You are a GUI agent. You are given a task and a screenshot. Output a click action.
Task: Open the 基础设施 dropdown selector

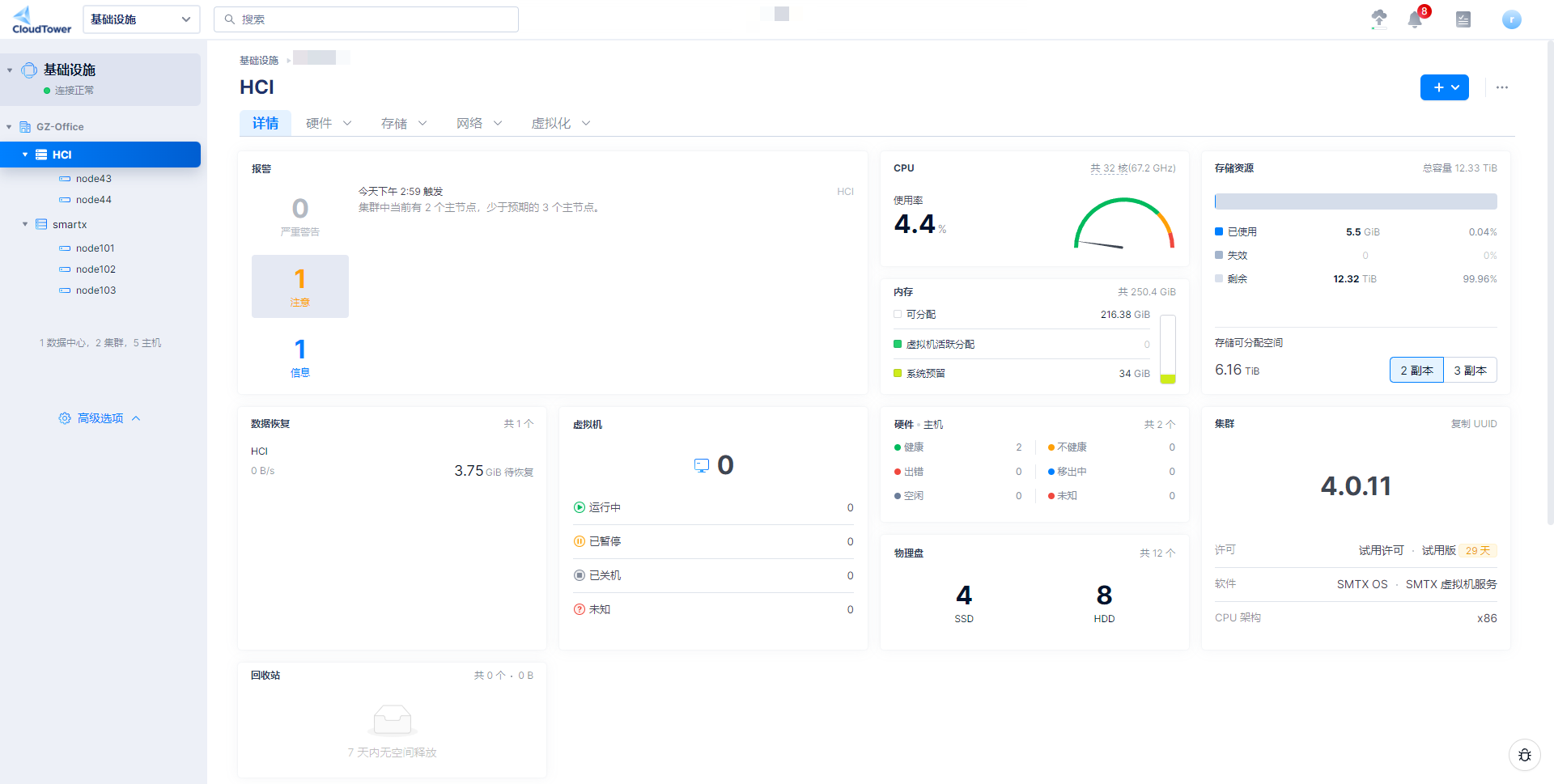(x=141, y=19)
